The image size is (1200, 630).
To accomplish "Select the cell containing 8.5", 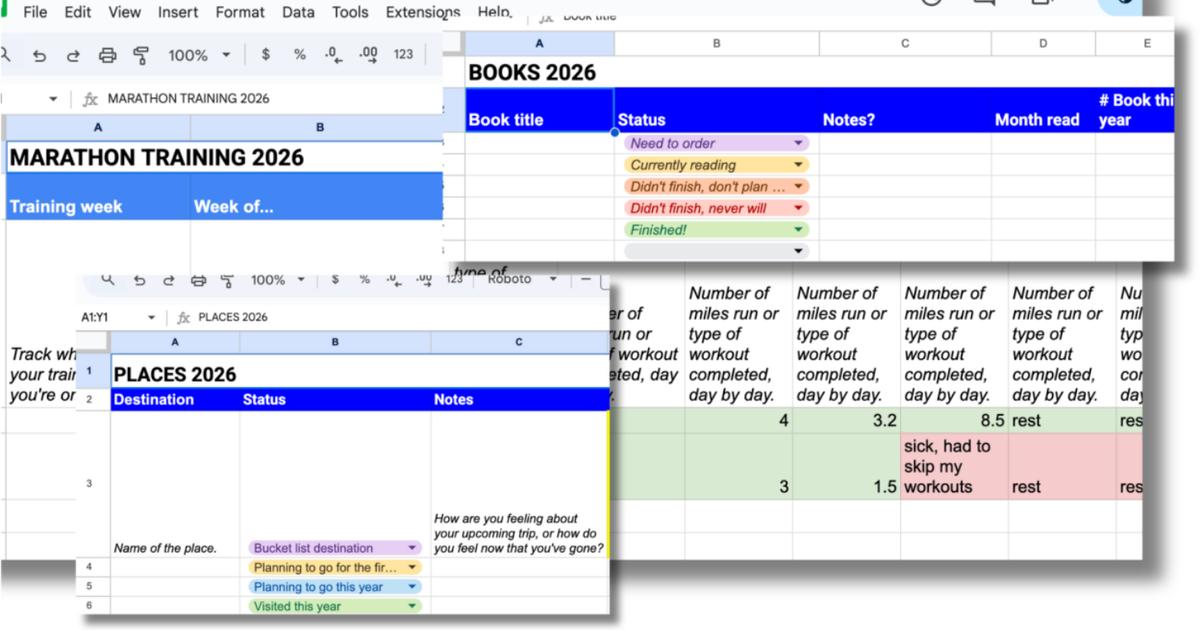I will tap(954, 421).
